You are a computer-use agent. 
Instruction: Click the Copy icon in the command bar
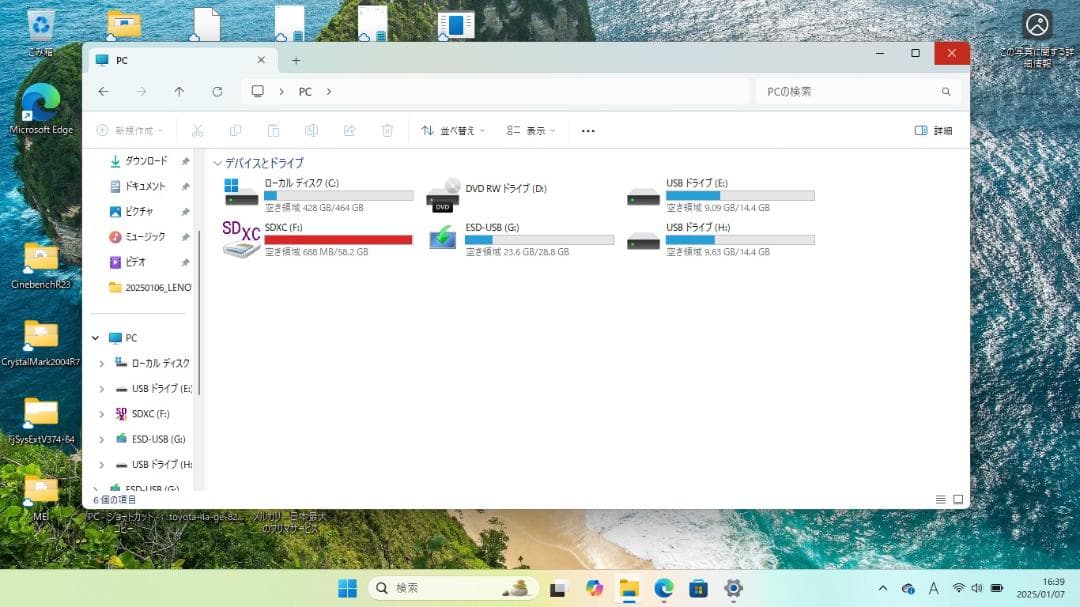point(235,130)
